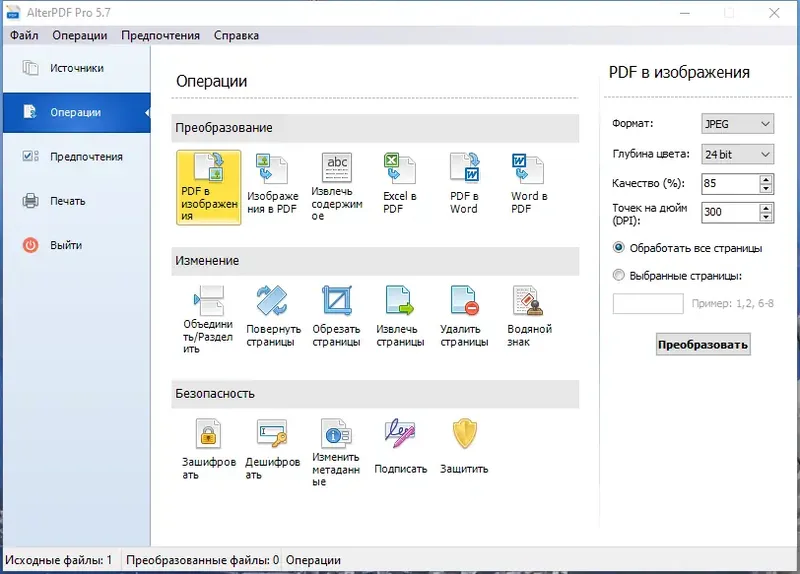Screen dimensions: 800x574
Task: Open the Защитить shield tool
Action: (464, 446)
